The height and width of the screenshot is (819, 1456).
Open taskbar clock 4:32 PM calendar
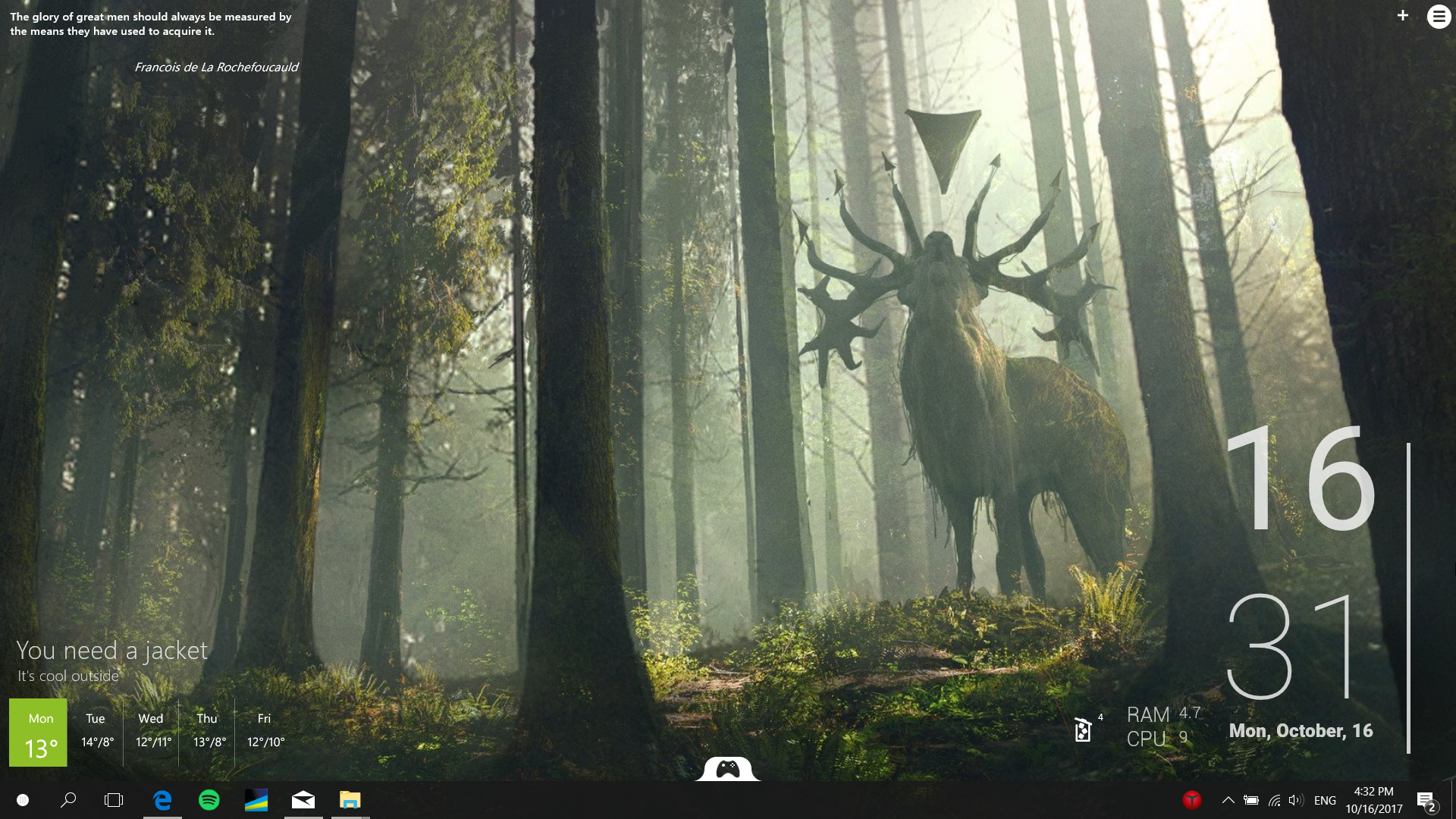(x=1374, y=800)
